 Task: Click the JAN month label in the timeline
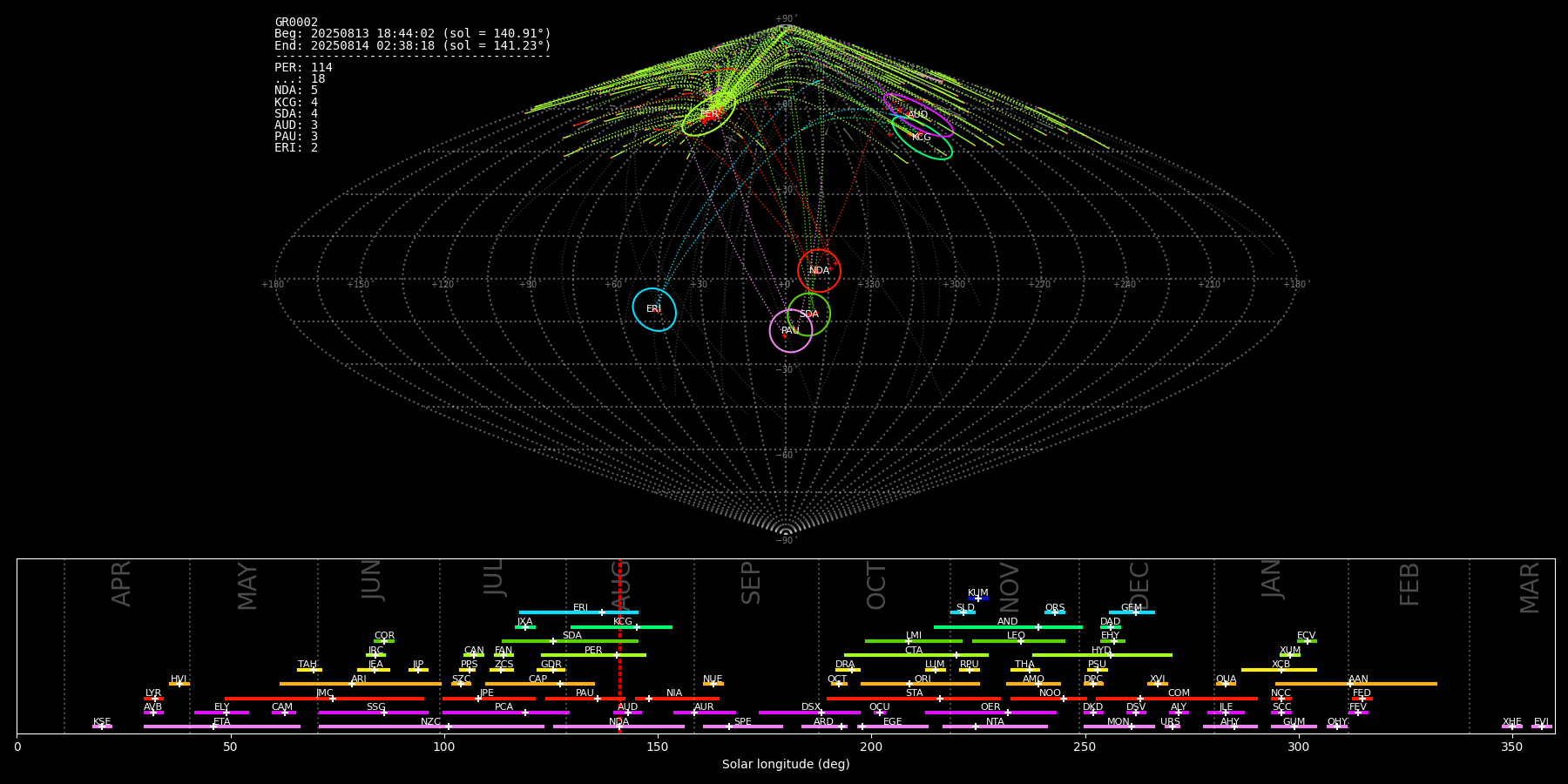coord(1272,579)
